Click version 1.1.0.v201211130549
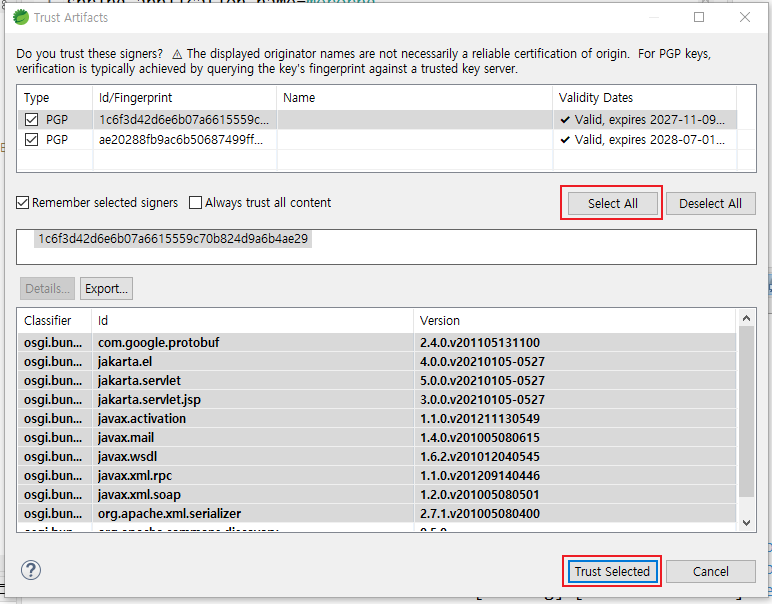Image resolution: width=772 pixels, height=604 pixels. coord(480,418)
